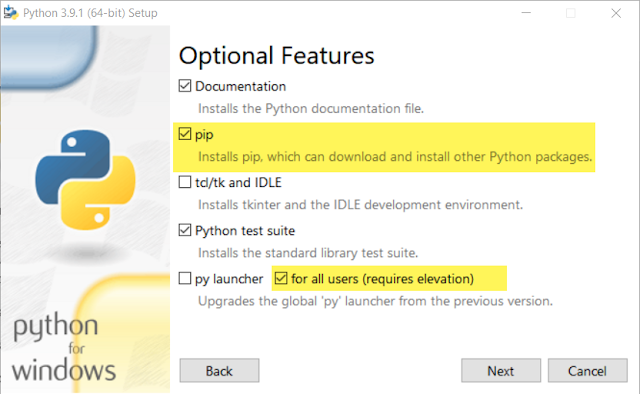Viewport: 640px width, 394px height.
Task: Click the Python logo in side panel
Action: (85, 180)
